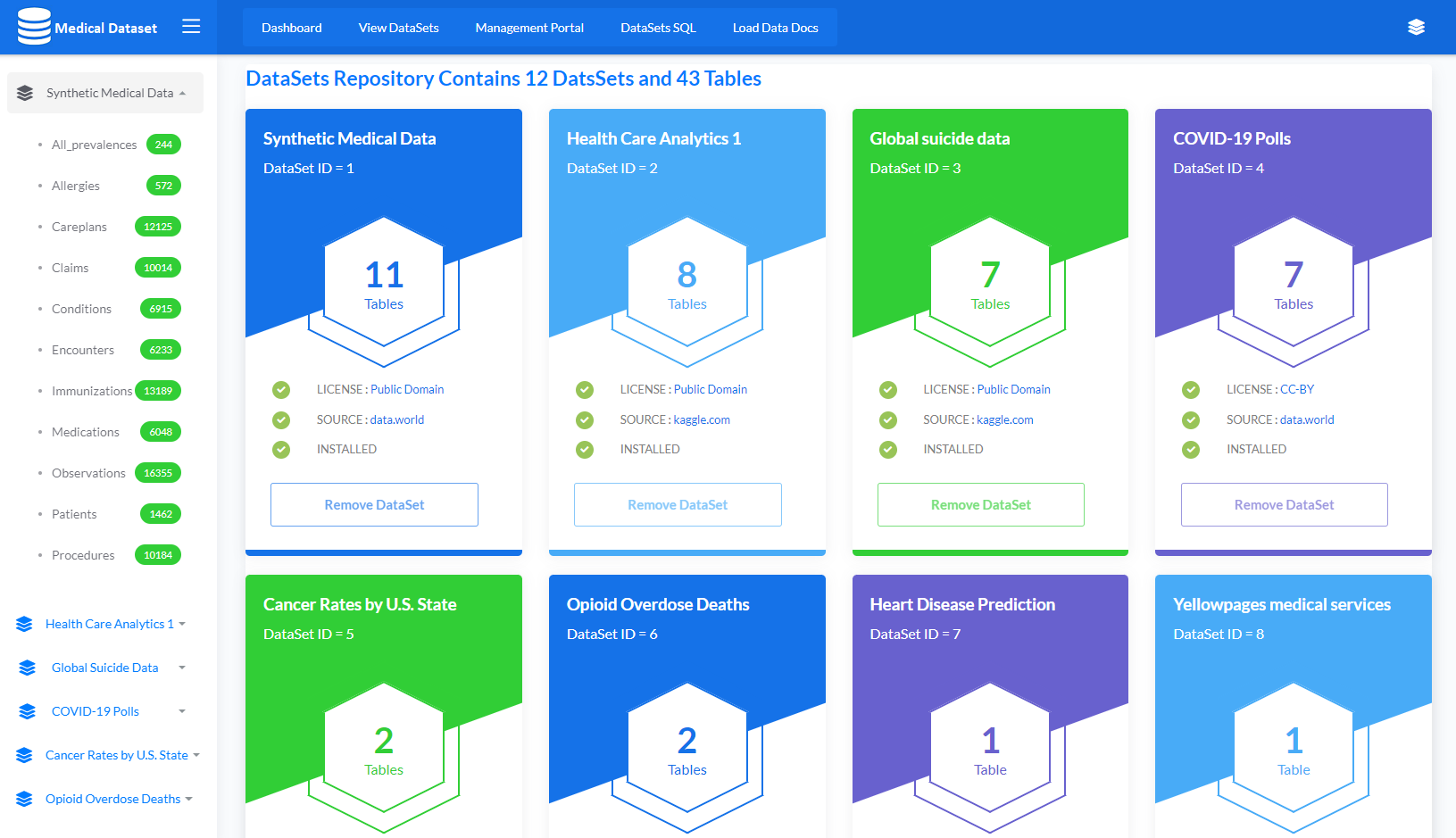This screenshot has width=1456, height=838.
Task: Expand Health Care Analytics 1 in sidebar
Action: [x=110, y=624]
